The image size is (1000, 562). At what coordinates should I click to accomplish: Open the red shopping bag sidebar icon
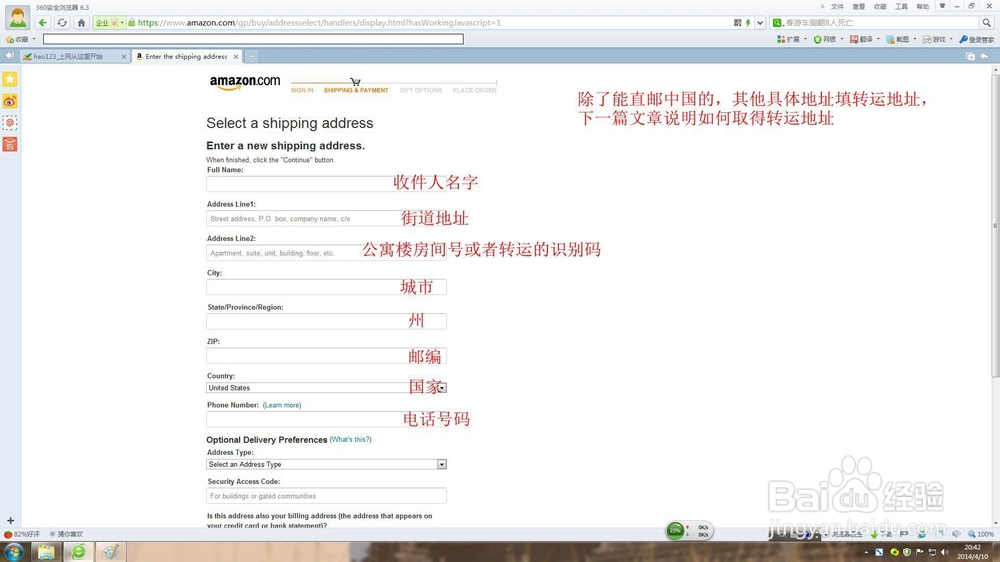click(x=10, y=144)
